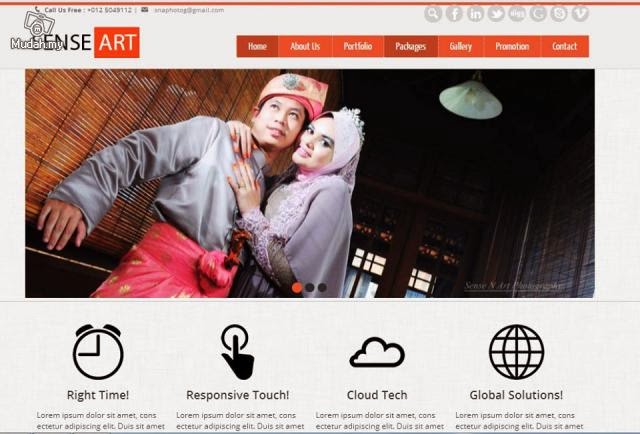Select the Packages menu item

(x=411, y=46)
